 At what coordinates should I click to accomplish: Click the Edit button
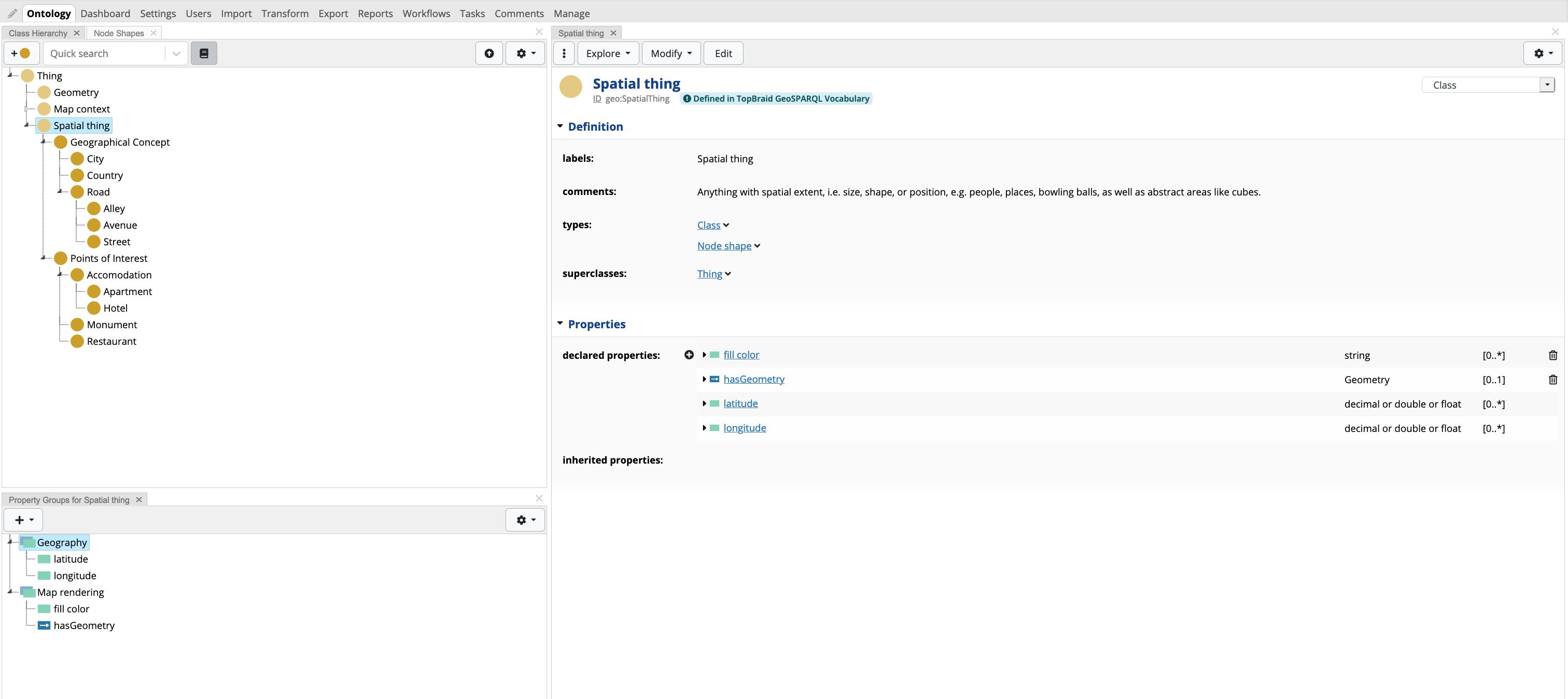pyautogui.click(x=722, y=53)
